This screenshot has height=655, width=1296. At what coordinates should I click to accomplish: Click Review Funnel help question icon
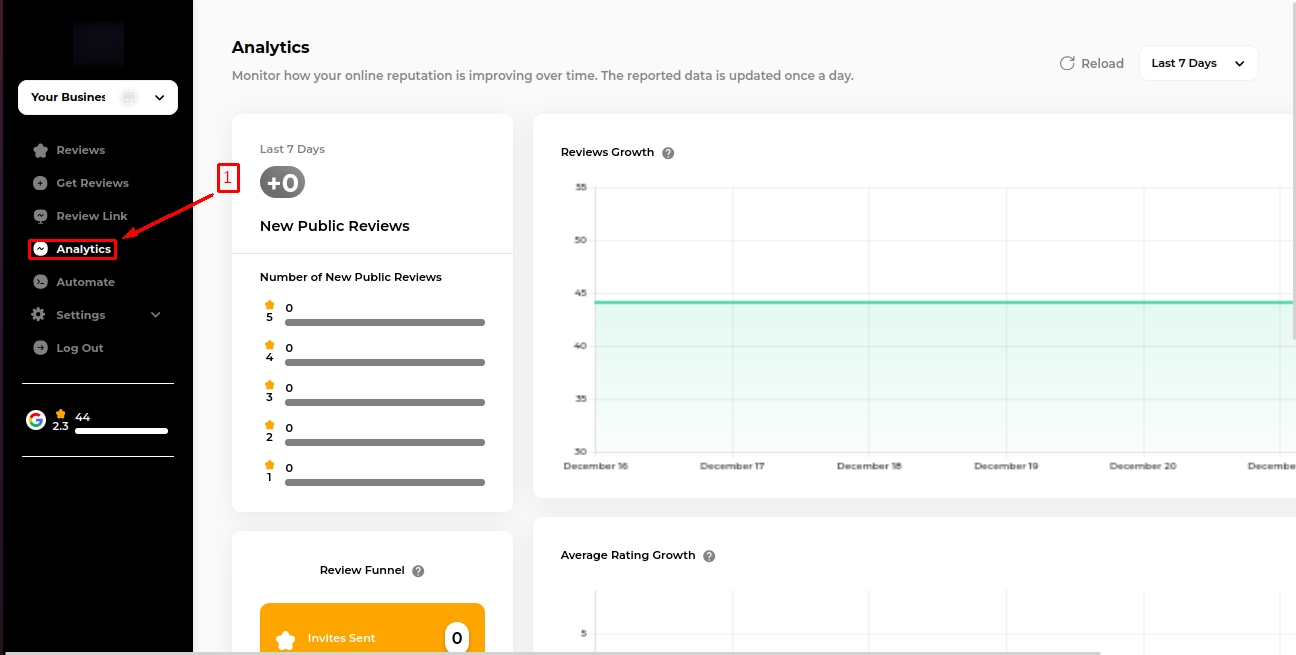[x=418, y=571]
